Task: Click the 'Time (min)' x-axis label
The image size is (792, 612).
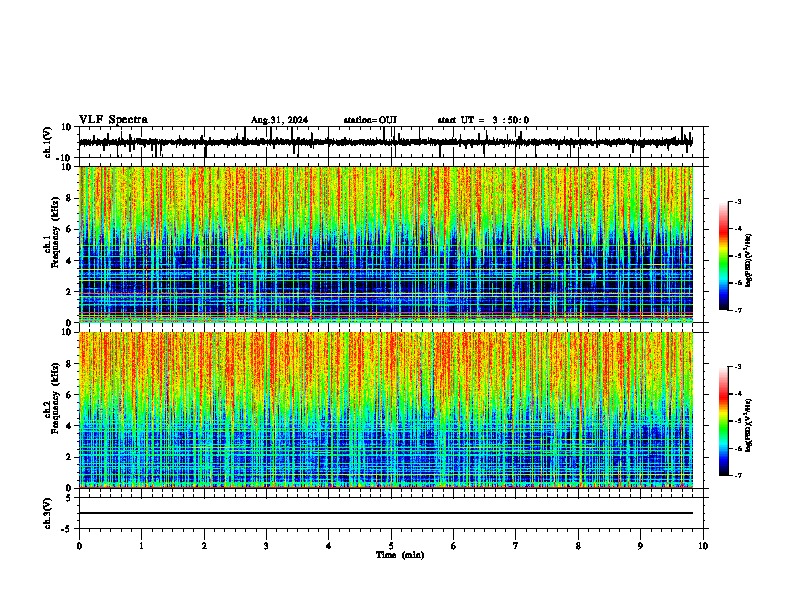Action: [400, 555]
